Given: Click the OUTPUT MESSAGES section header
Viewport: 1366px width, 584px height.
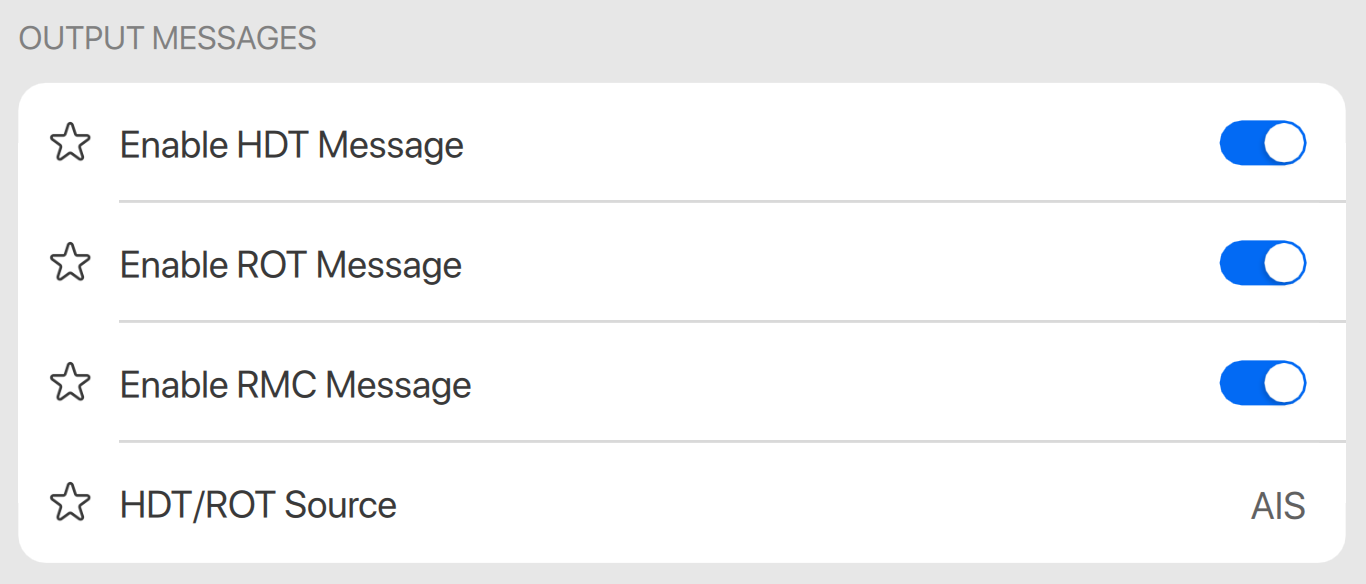Looking at the screenshot, I should [x=167, y=39].
